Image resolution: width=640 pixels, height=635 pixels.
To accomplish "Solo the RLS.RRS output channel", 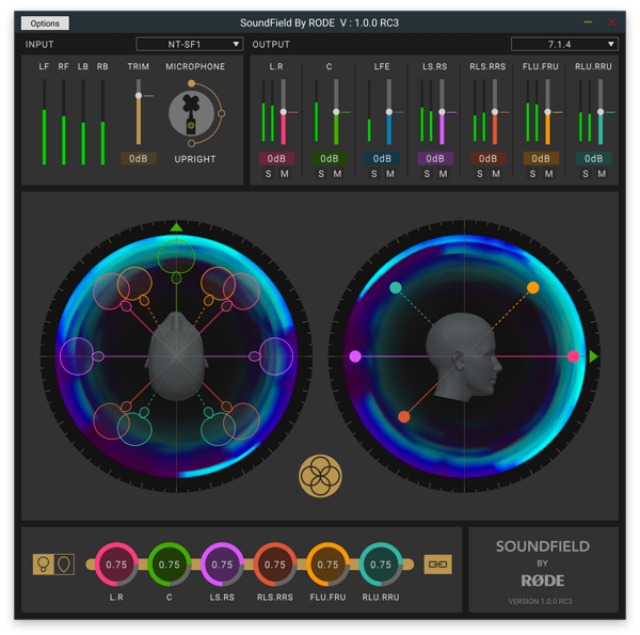I will [480, 174].
